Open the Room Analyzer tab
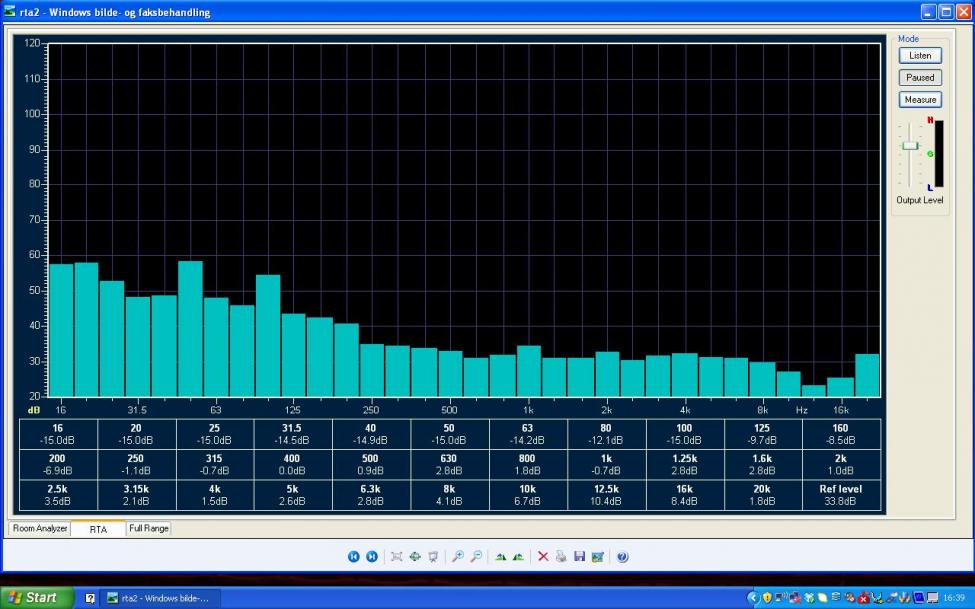Viewport: 975px width, 609px height. click(x=40, y=529)
